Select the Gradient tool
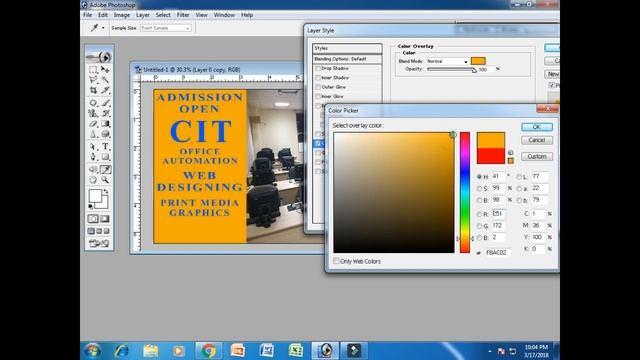Viewport: 640px width, 360px height. (x=105, y=124)
